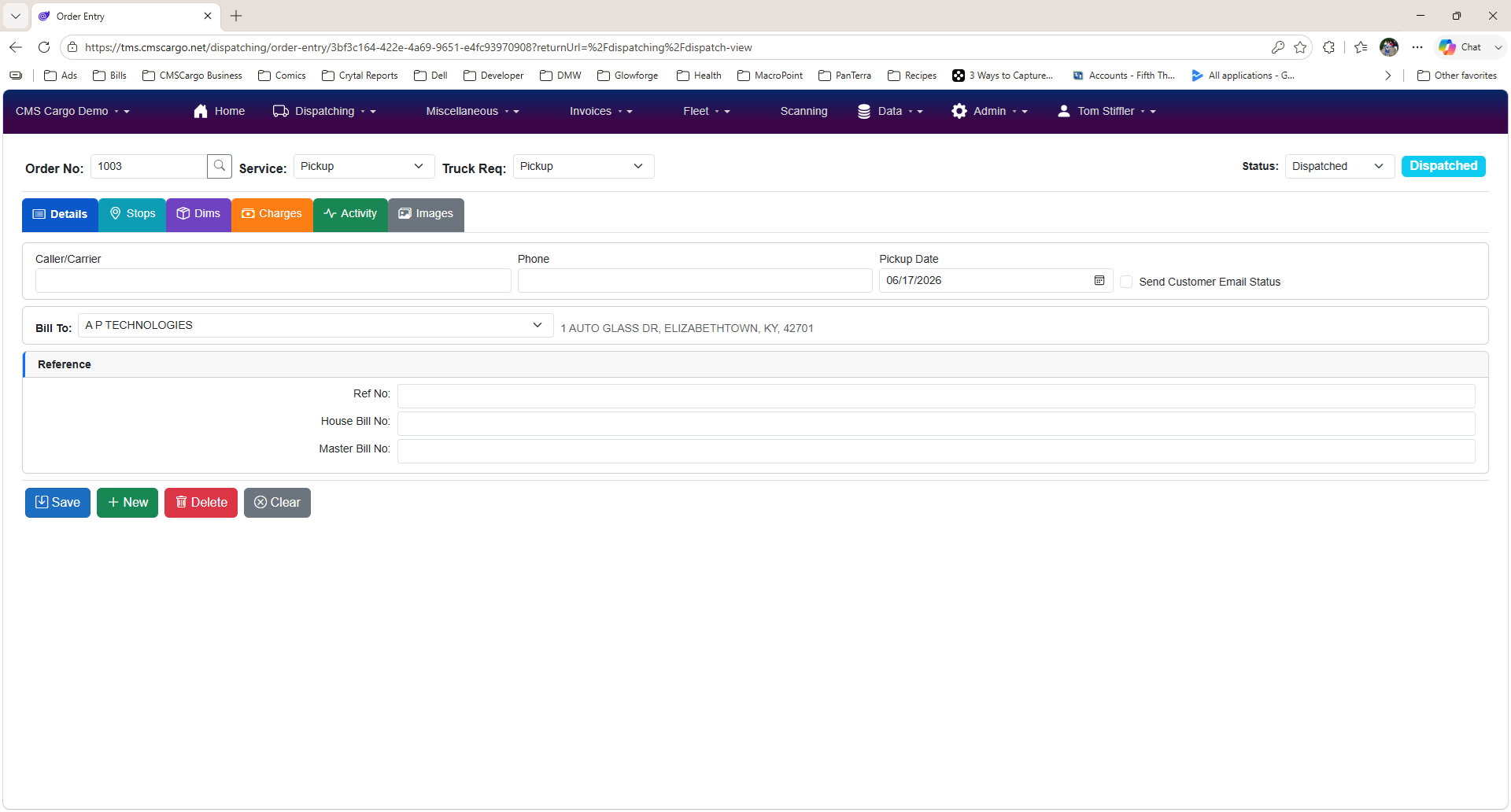
Task: Click the password key icon in address bar
Action: pos(1278,47)
